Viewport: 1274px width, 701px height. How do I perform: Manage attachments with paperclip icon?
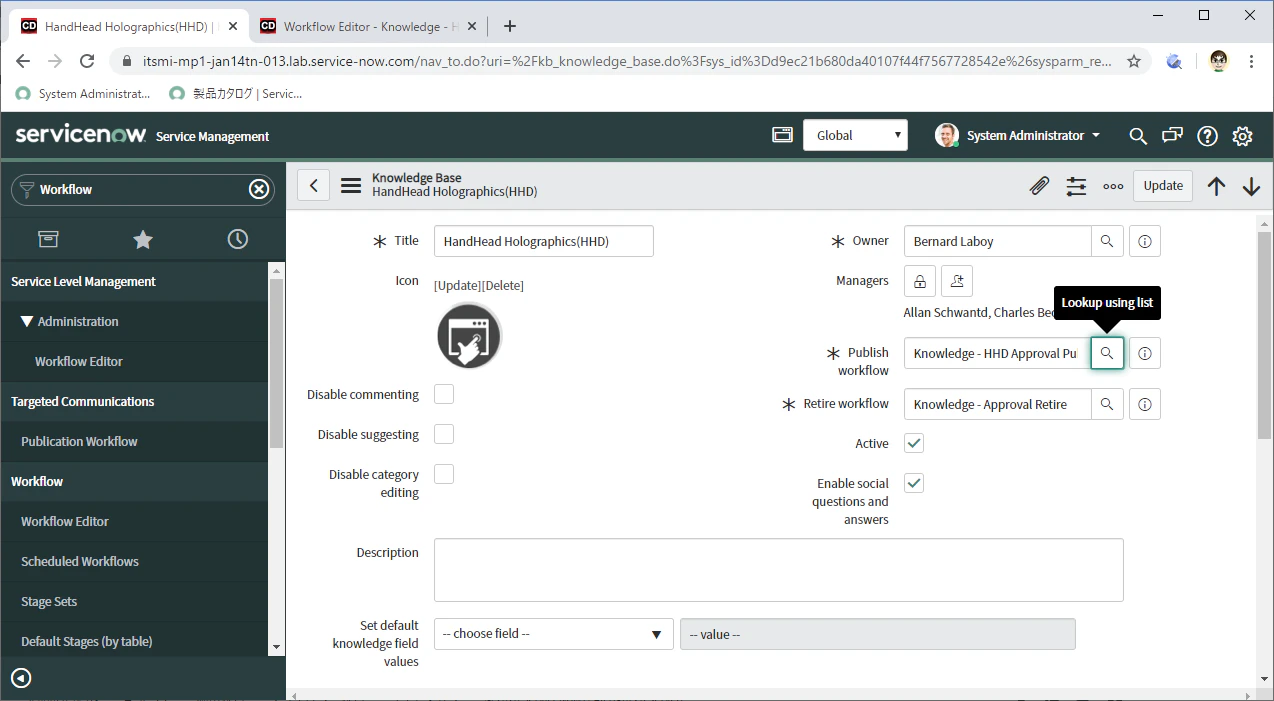1040,186
